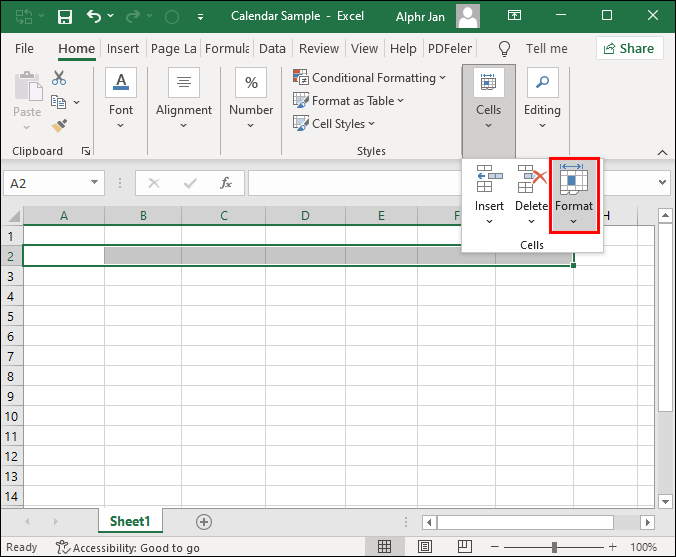This screenshot has height=557, width=676.
Task: Open the Delete cells button
Action: (x=531, y=190)
